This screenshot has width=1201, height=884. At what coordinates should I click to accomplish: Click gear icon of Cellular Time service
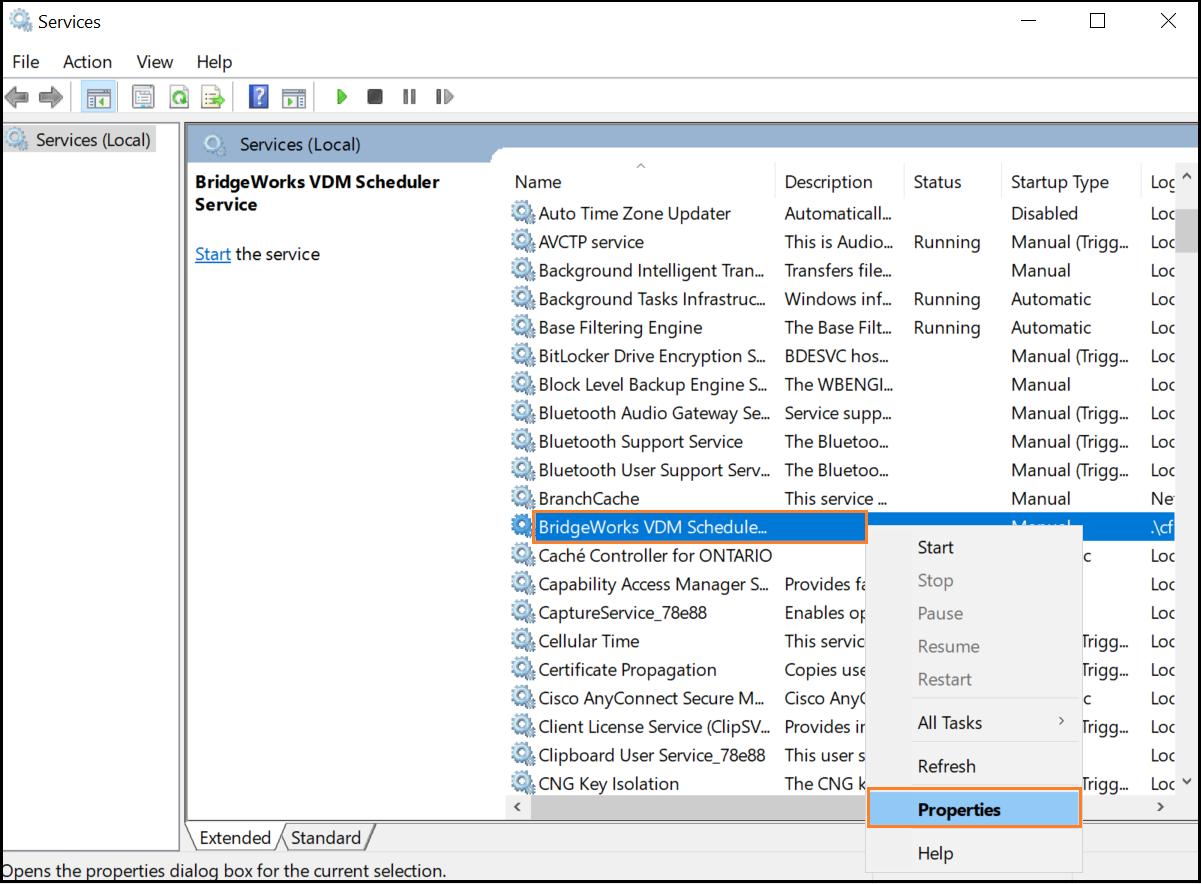tap(522, 641)
